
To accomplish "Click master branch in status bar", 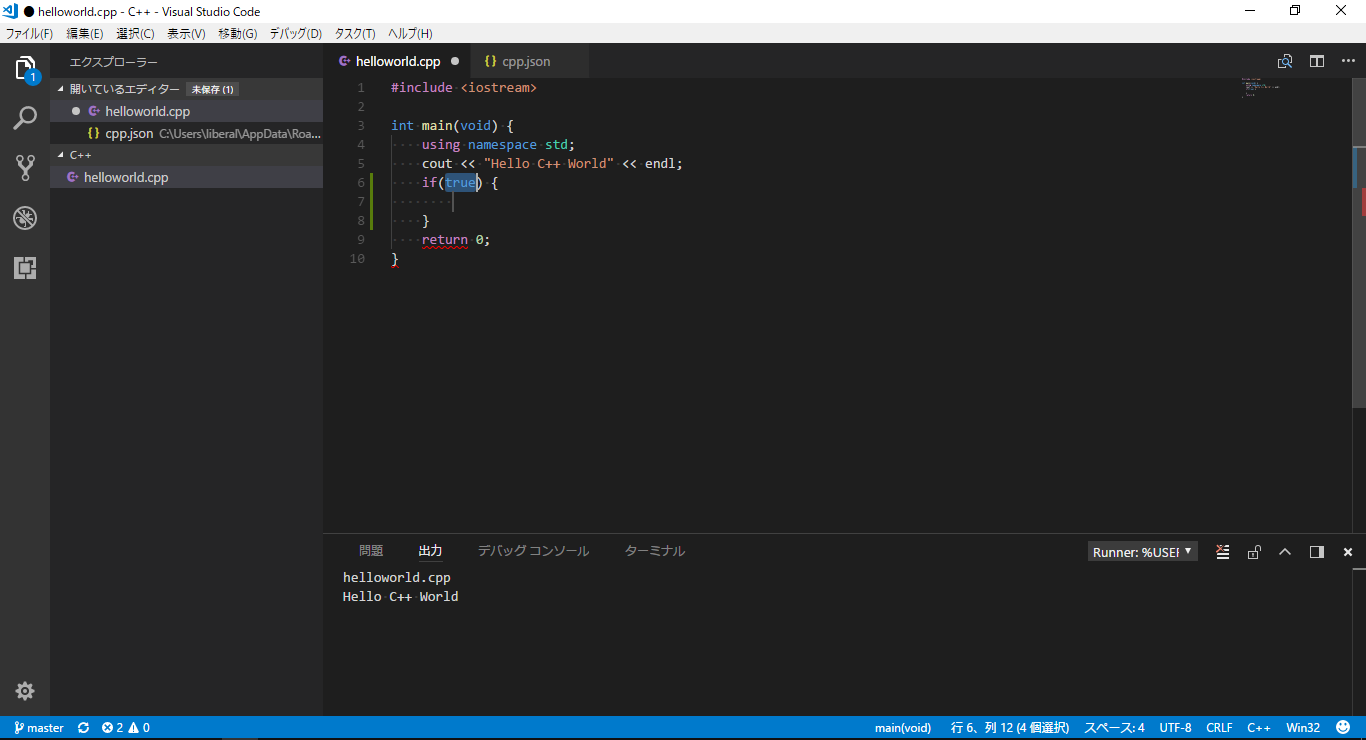I will coord(39,728).
